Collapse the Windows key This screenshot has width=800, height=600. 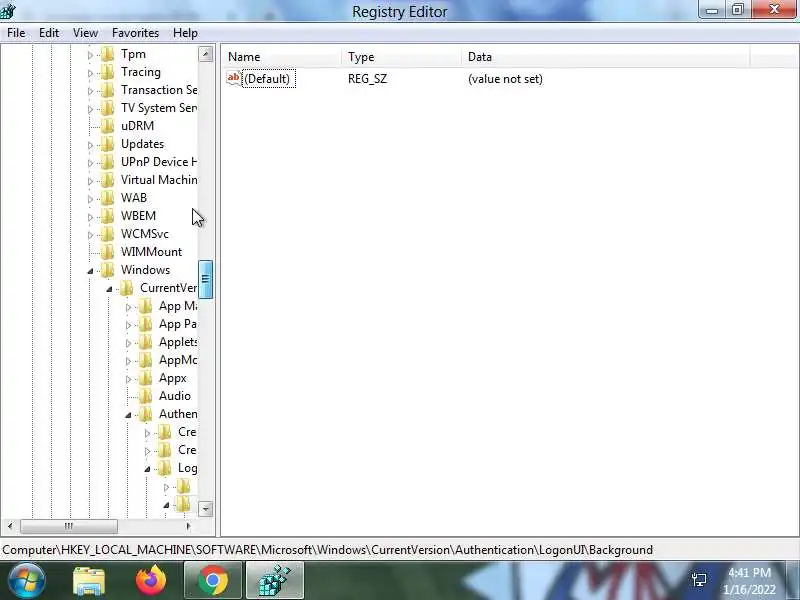point(90,271)
